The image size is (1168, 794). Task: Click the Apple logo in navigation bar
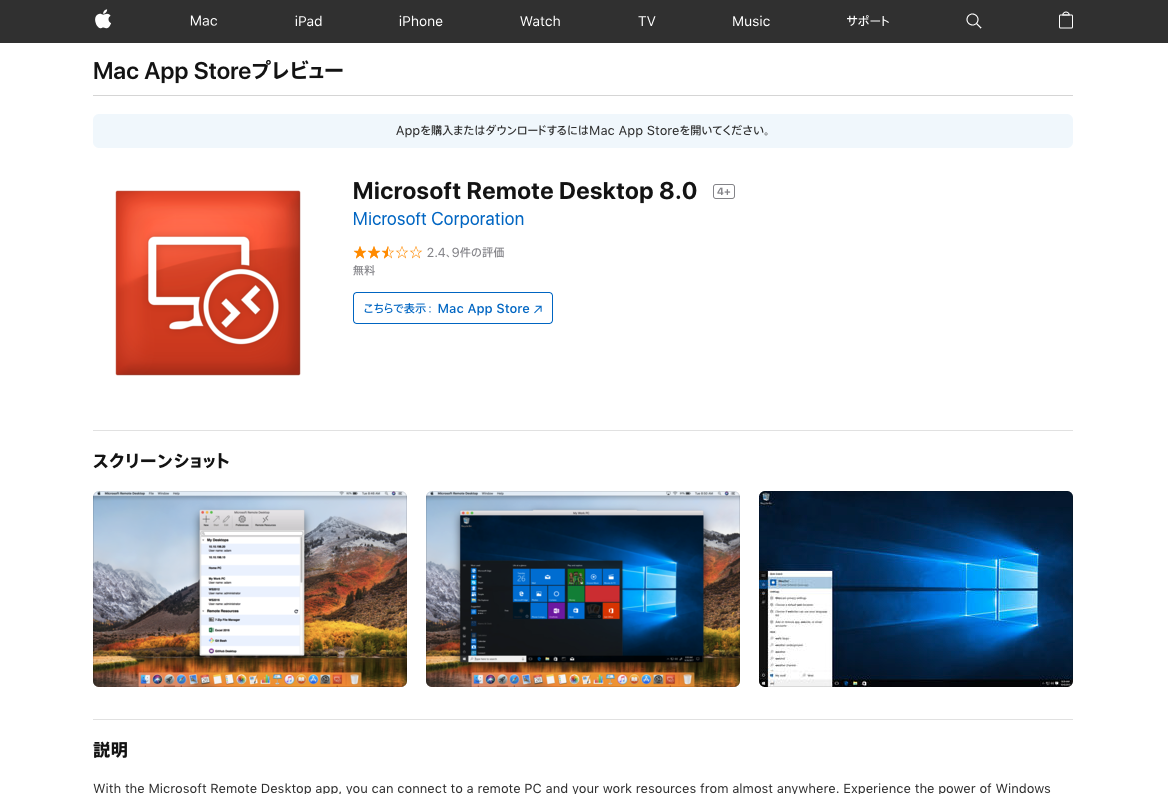pyautogui.click(x=104, y=20)
